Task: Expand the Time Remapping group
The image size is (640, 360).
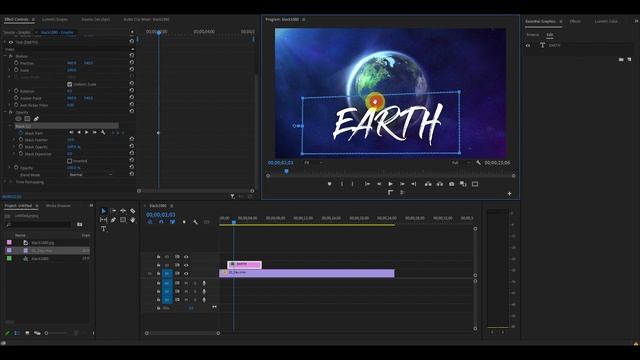Action: click(5, 182)
